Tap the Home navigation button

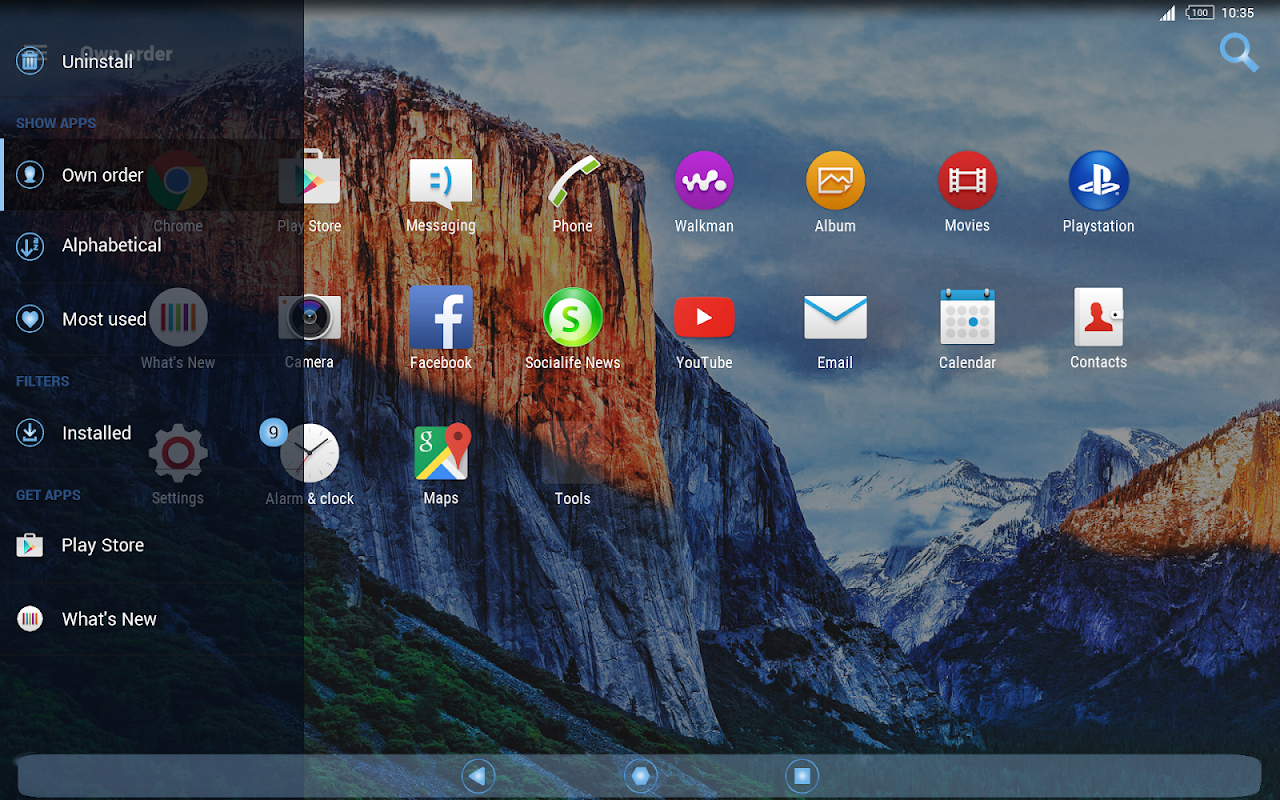pos(640,776)
